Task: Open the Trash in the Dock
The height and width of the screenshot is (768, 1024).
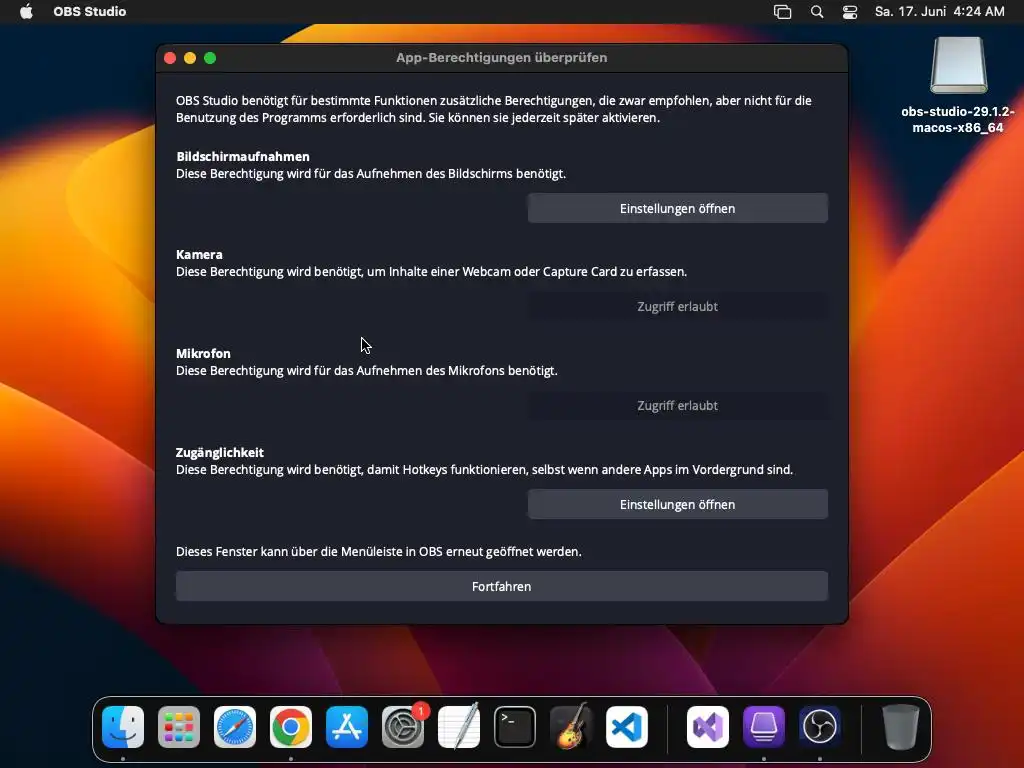Action: click(x=901, y=727)
